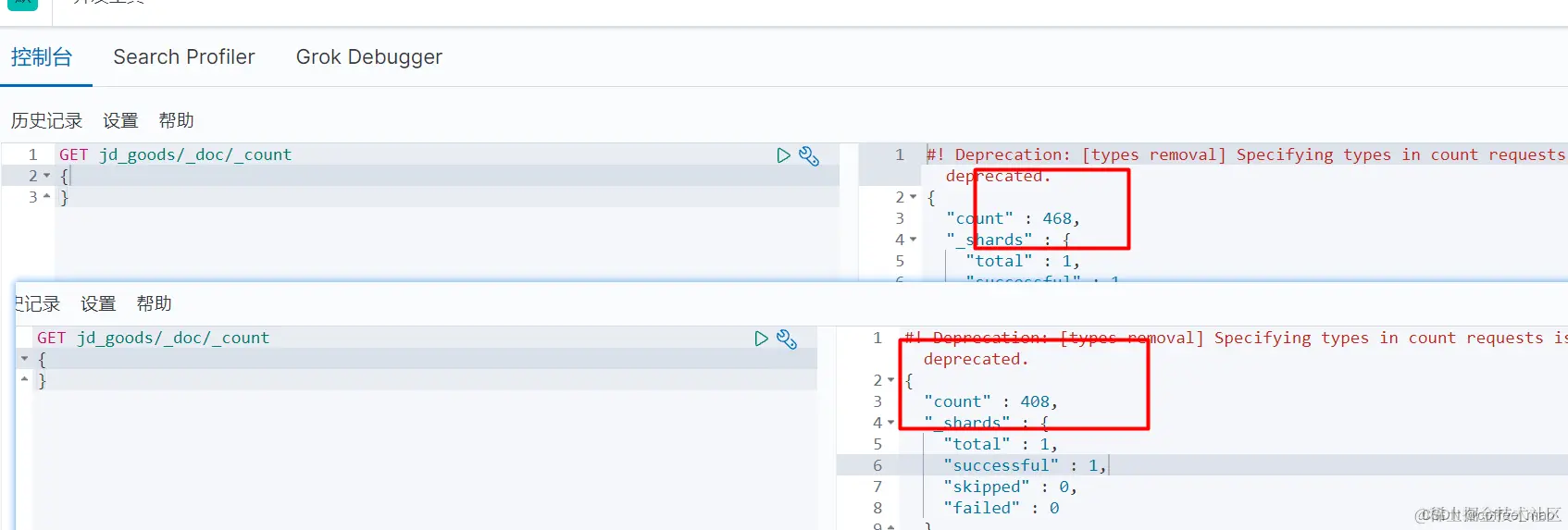Collapse line 2 fold in the upper editor

point(47,176)
